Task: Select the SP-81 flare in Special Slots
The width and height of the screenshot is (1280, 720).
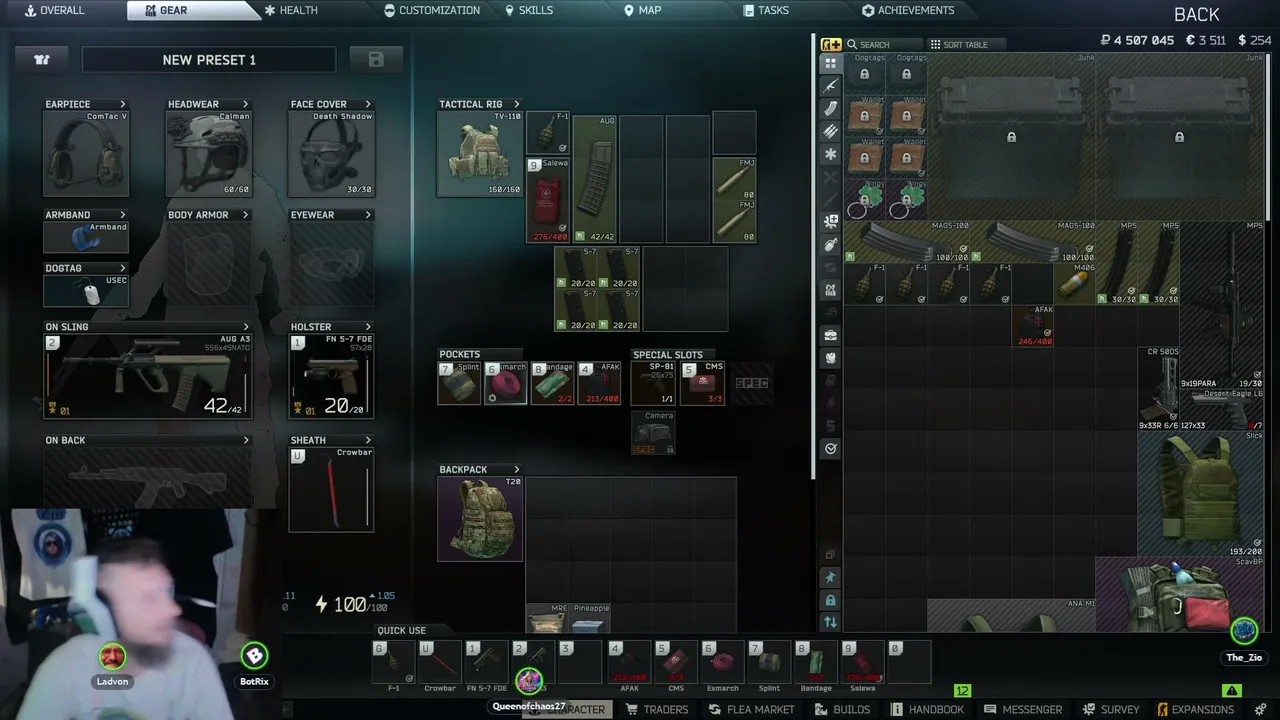Action: tap(652, 384)
